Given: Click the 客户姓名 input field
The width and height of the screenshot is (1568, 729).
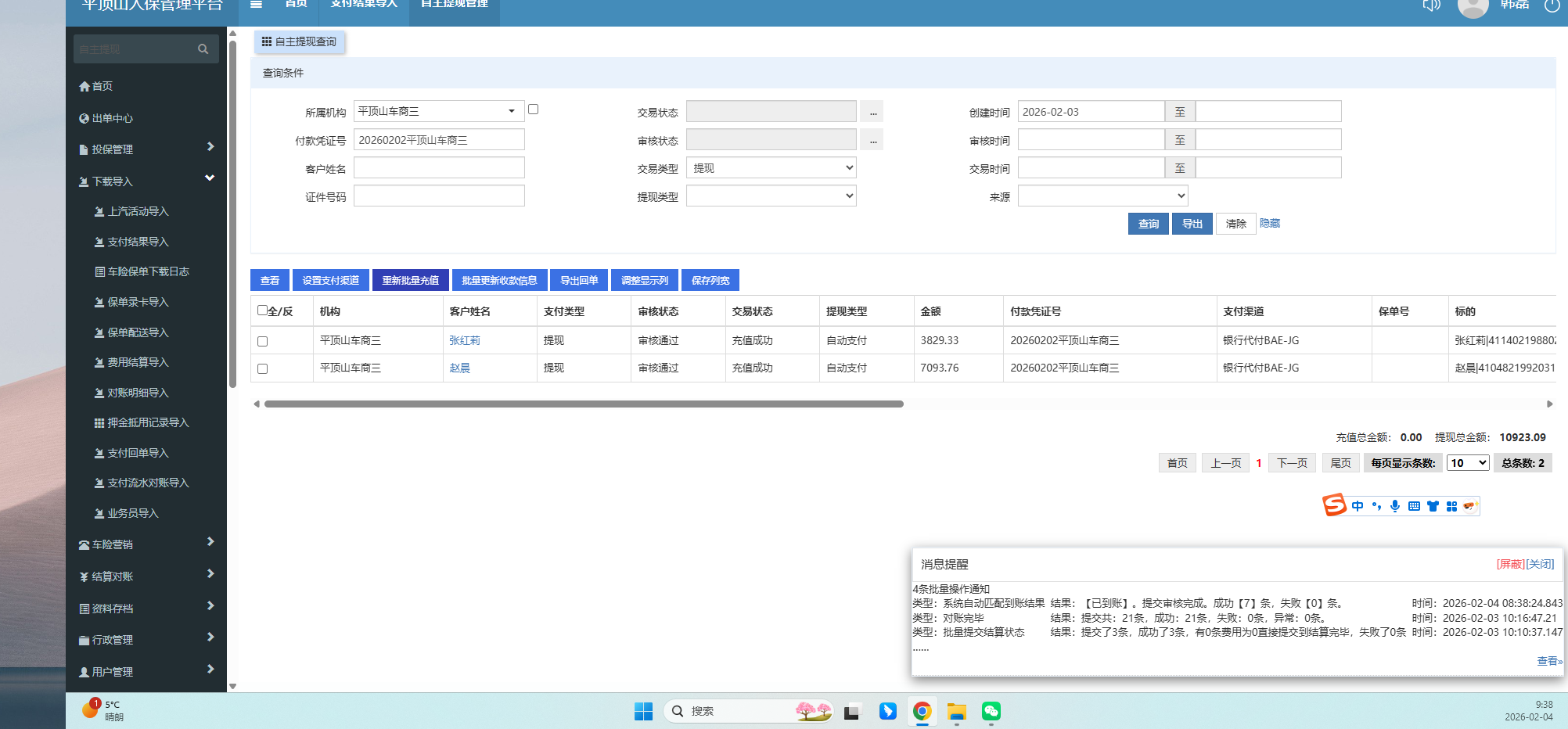Looking at the screenshot, I should click(x=439, y=168).
